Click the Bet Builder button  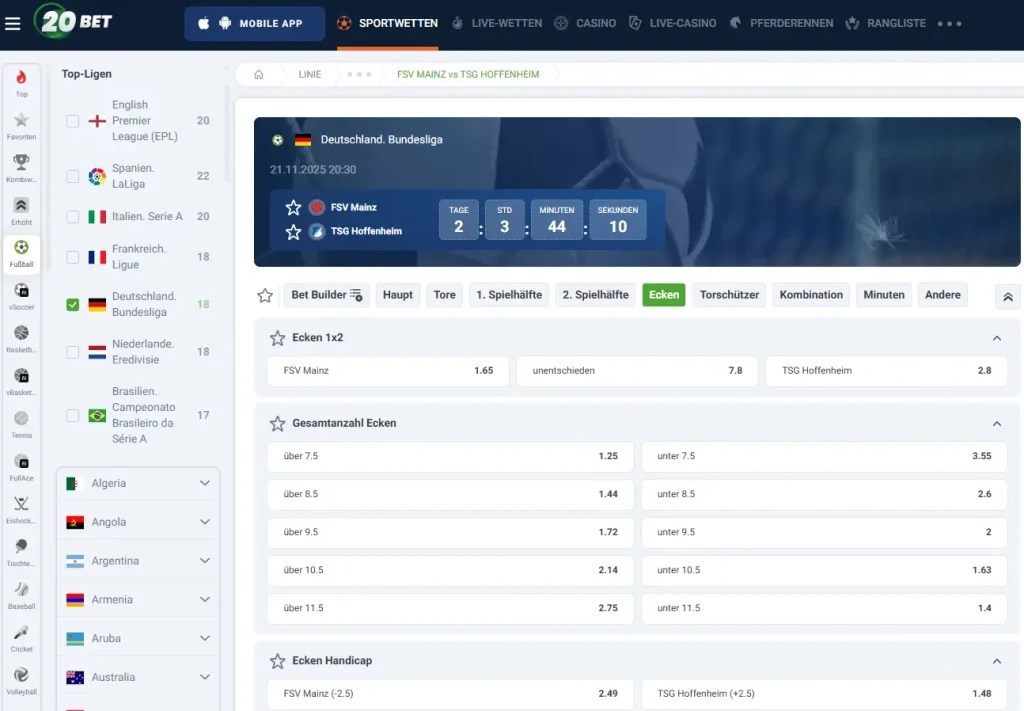pos(327,295)
